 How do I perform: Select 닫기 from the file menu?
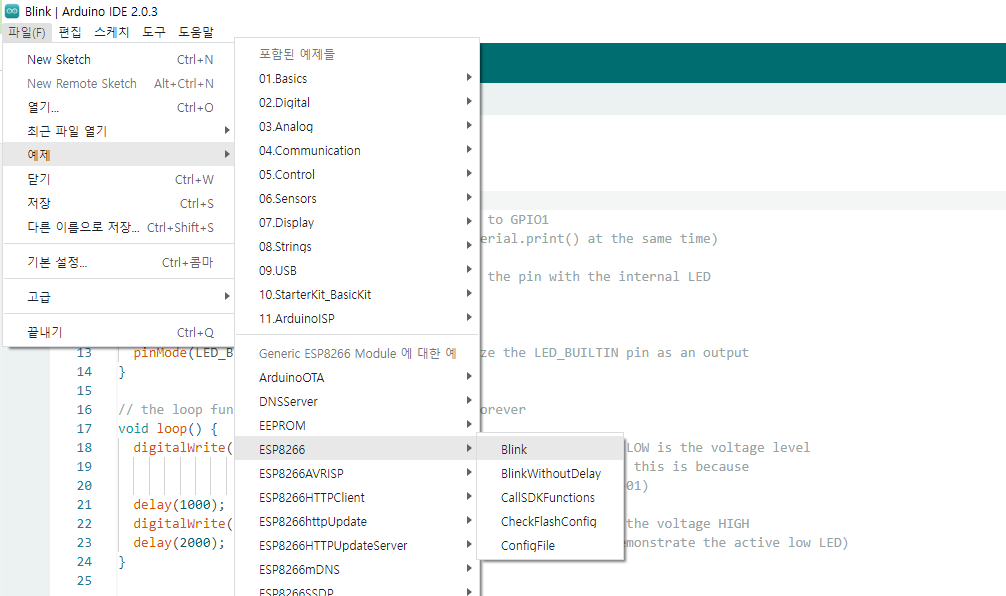tap(119, 179)
